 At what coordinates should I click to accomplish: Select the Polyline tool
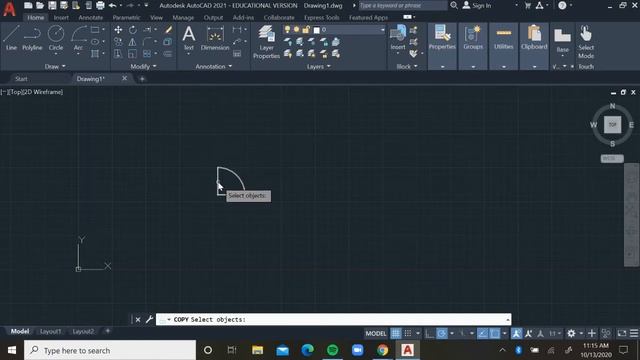(x=32, y=38)
